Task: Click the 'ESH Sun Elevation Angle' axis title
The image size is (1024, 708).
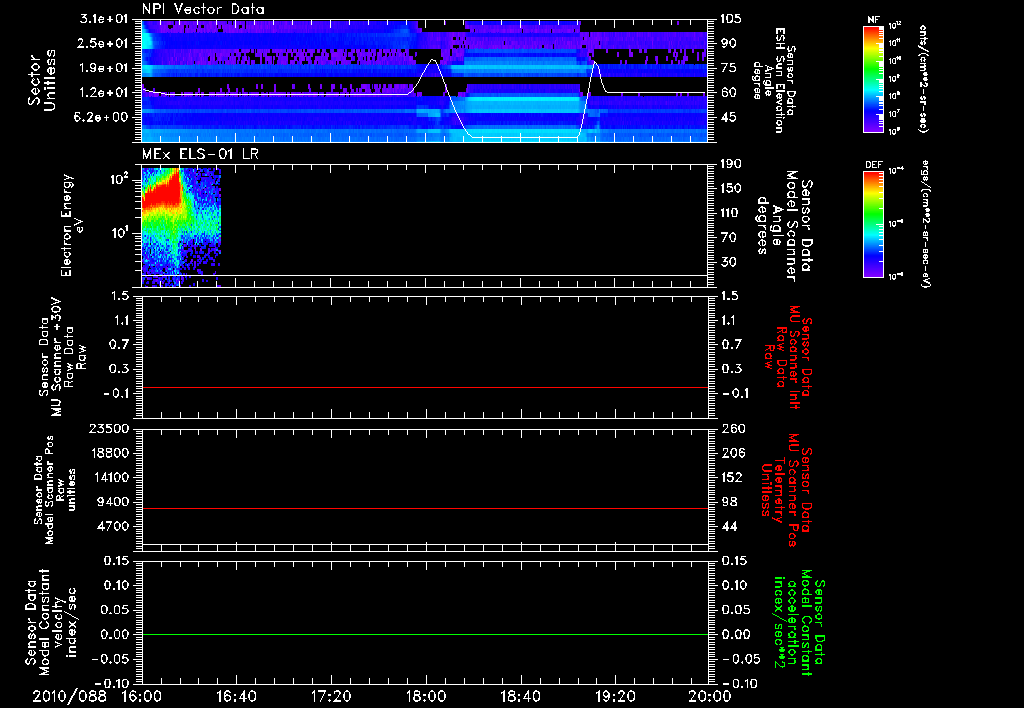Action: [773, 80]
